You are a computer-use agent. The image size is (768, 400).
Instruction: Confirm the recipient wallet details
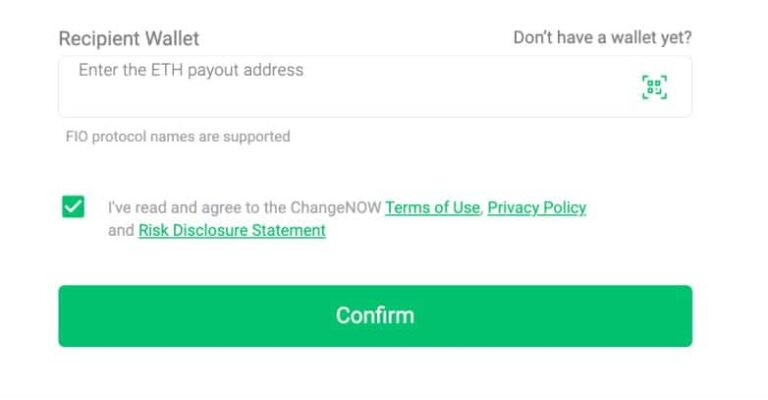(375, 316)
